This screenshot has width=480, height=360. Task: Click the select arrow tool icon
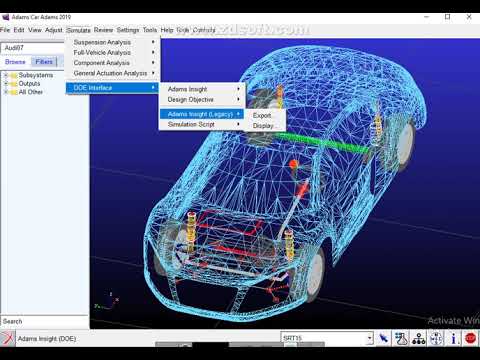coord(383,339)
